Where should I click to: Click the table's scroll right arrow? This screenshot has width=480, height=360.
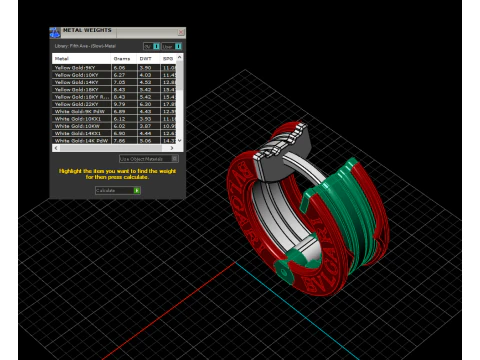(172, 148)
